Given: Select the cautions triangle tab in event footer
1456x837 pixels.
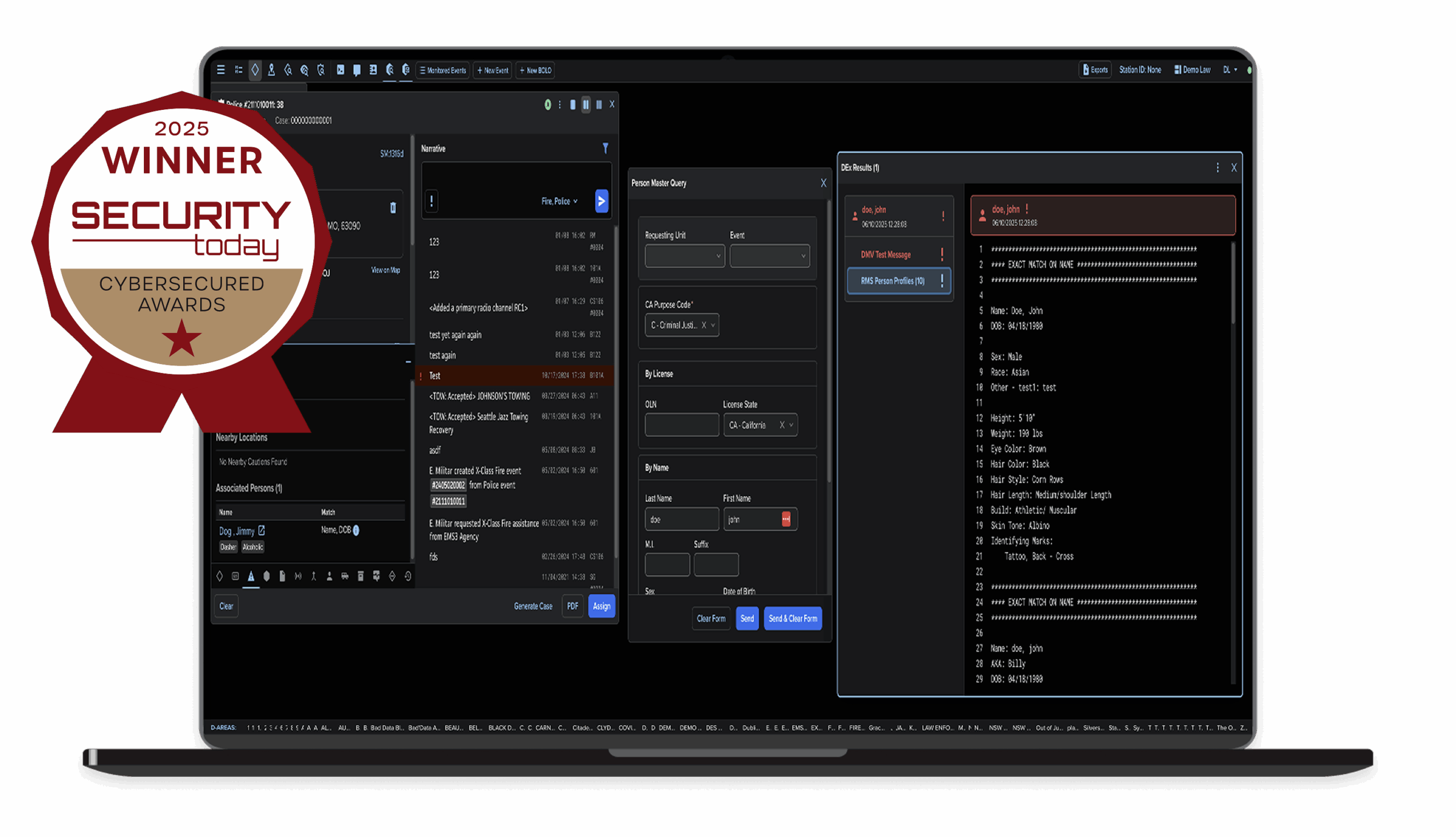Looking at the screenshot, I should 251,576.
